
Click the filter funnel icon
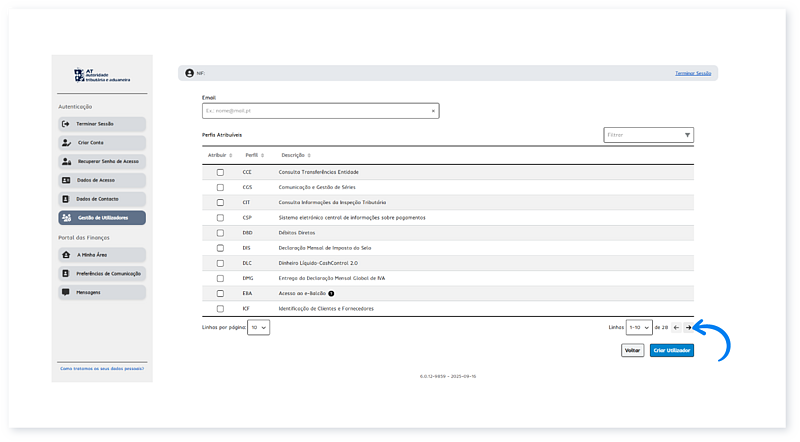(687, 134)
